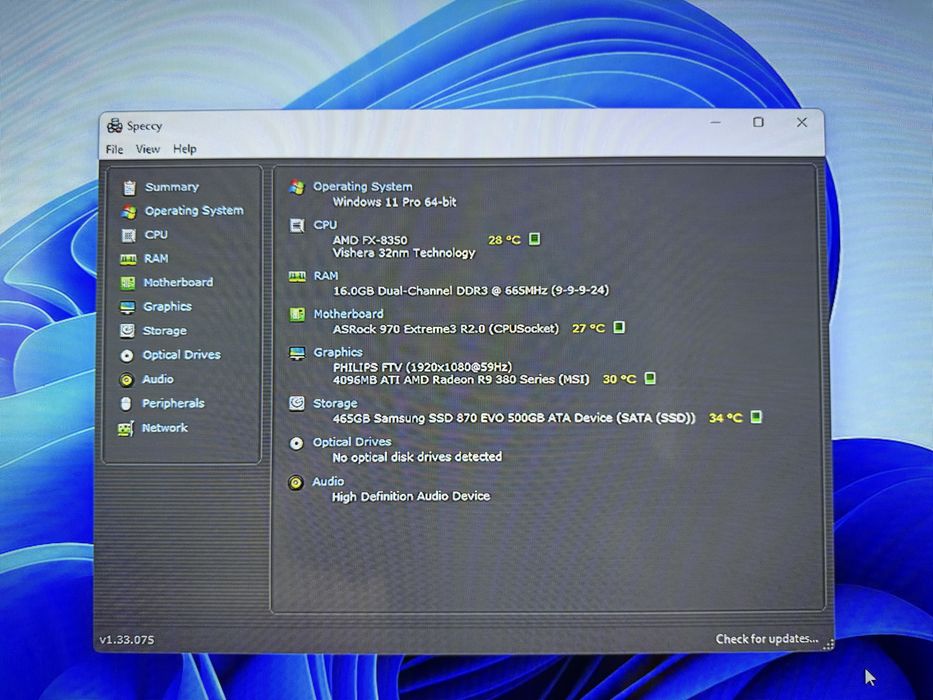This screenshot has height=700, width=933.
Task: Click the storage temperature indicator beside 34 °C
Action: pos(756,417)
